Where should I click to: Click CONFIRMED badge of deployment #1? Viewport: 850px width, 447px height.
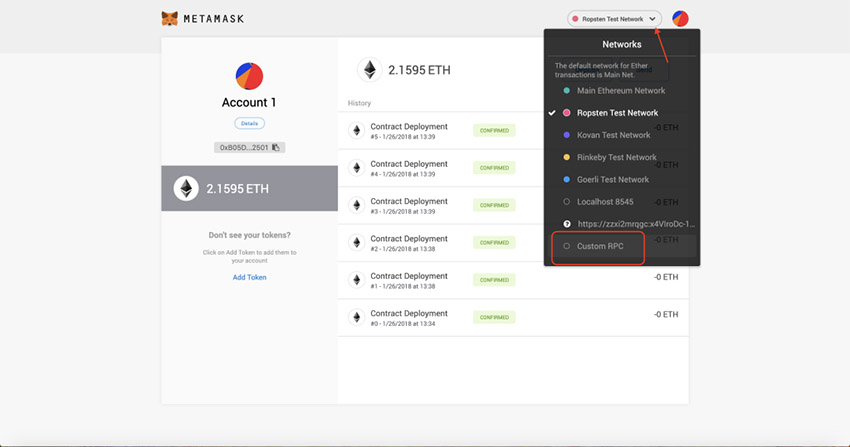tap(494, 280)
